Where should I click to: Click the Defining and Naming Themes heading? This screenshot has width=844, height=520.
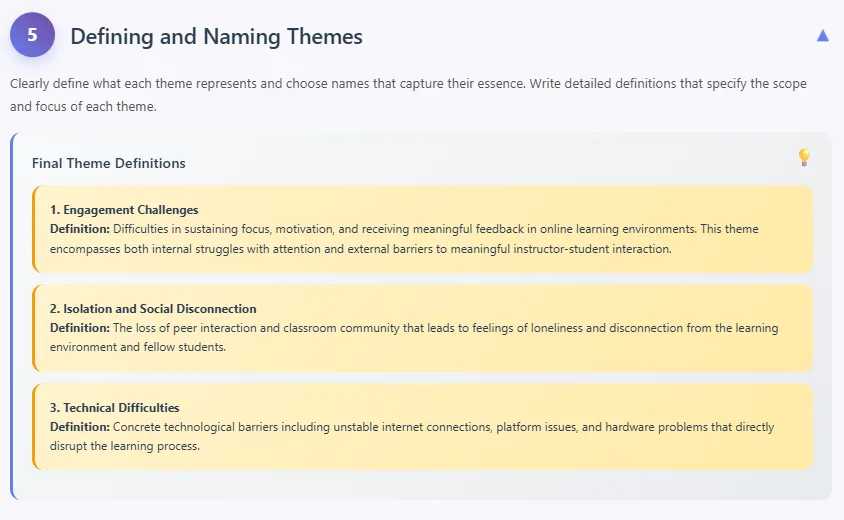pos(216,37)
